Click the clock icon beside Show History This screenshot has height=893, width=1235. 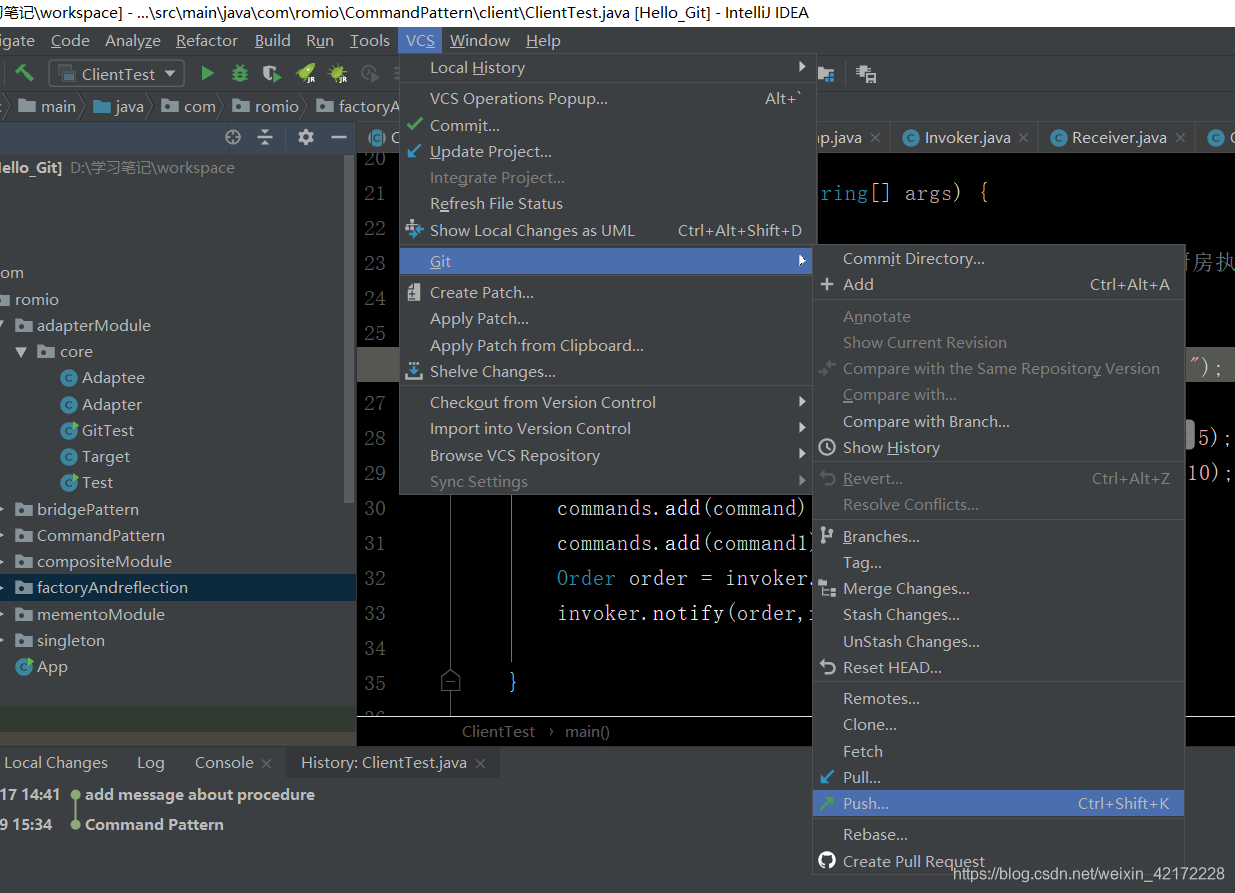pos(827,447)
